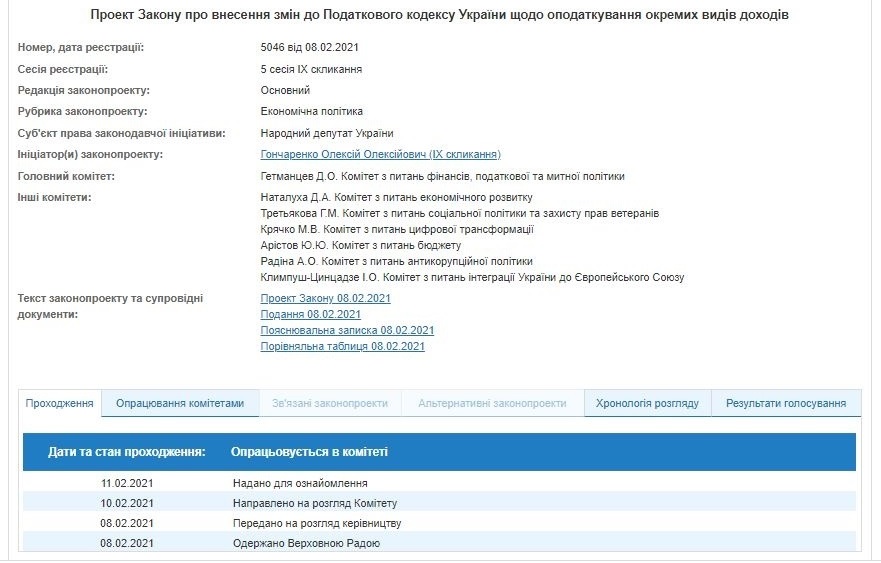Select the registration number 5046 від 08.02.2021
The height and width of the screenshot is (563, 881).
point(309,47)
